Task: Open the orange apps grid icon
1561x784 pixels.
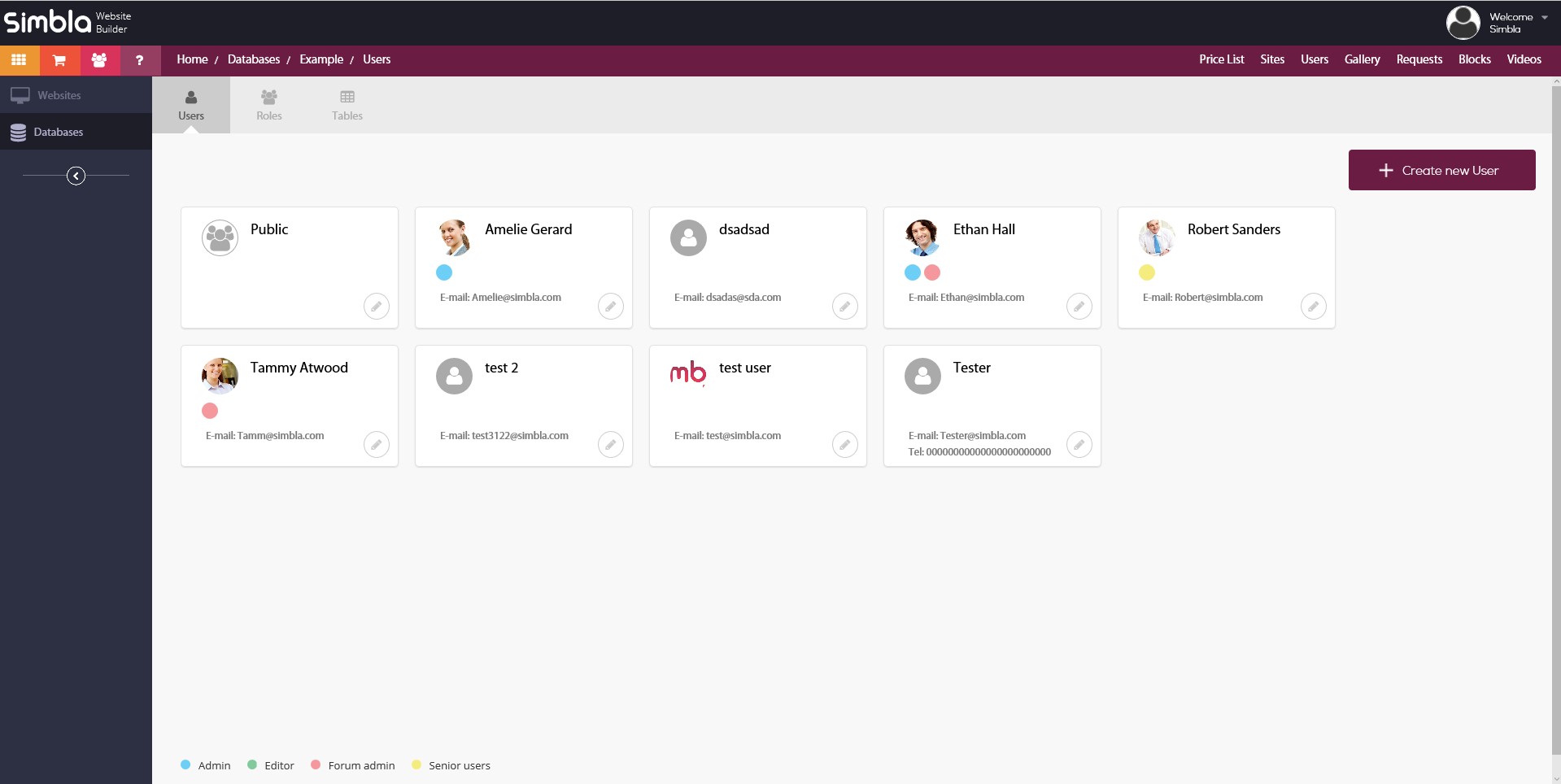Action: 20,60
